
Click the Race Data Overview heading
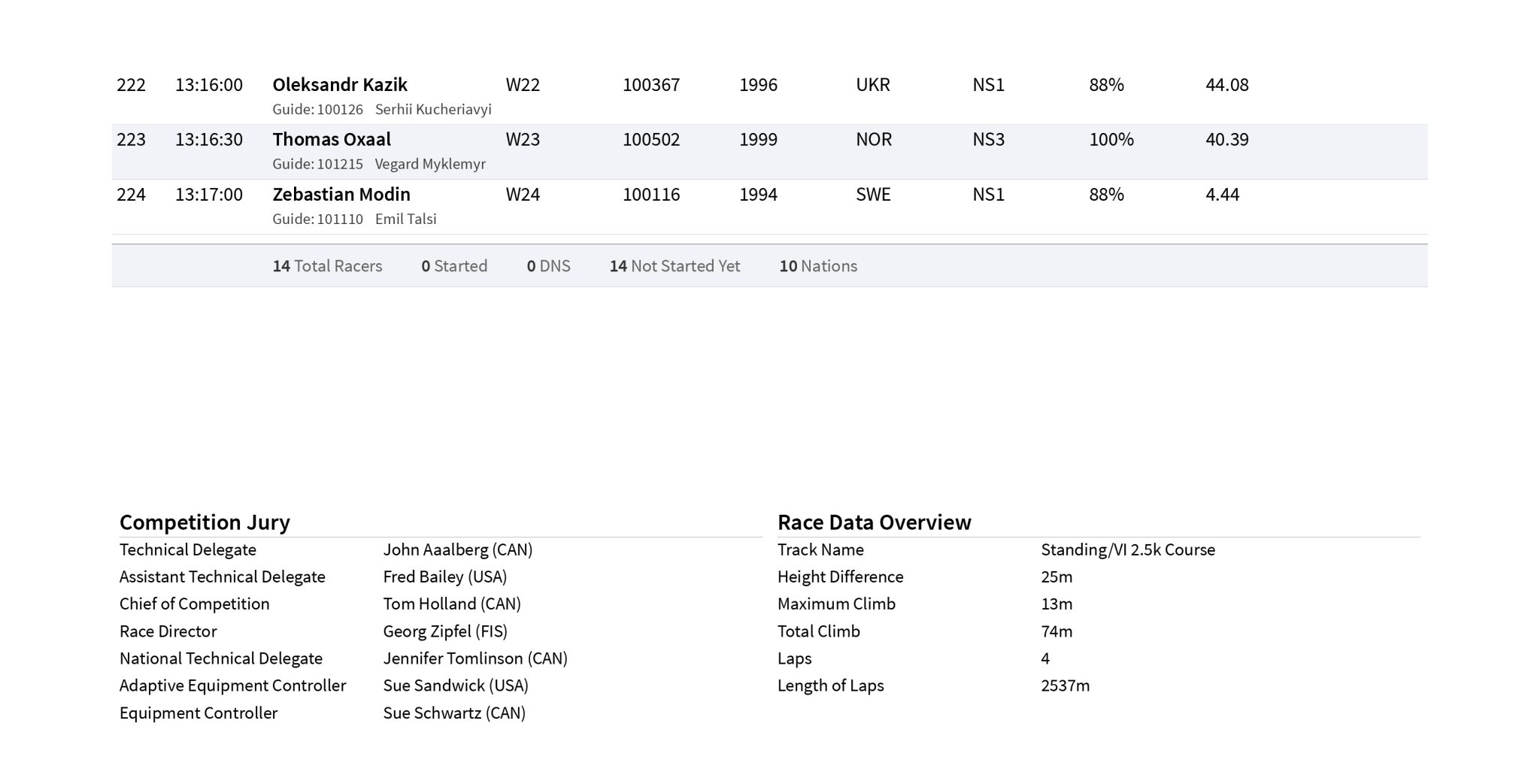(x=874, y=522)
